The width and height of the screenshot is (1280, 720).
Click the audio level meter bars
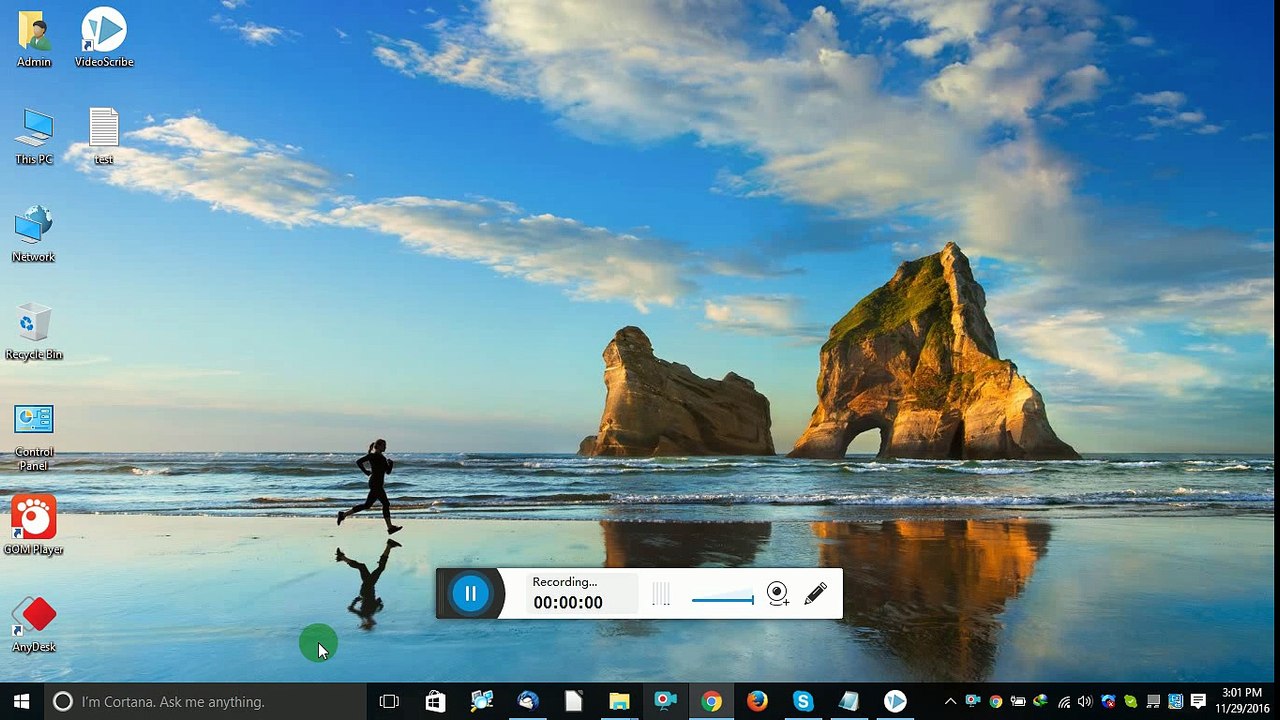[661, 595]
